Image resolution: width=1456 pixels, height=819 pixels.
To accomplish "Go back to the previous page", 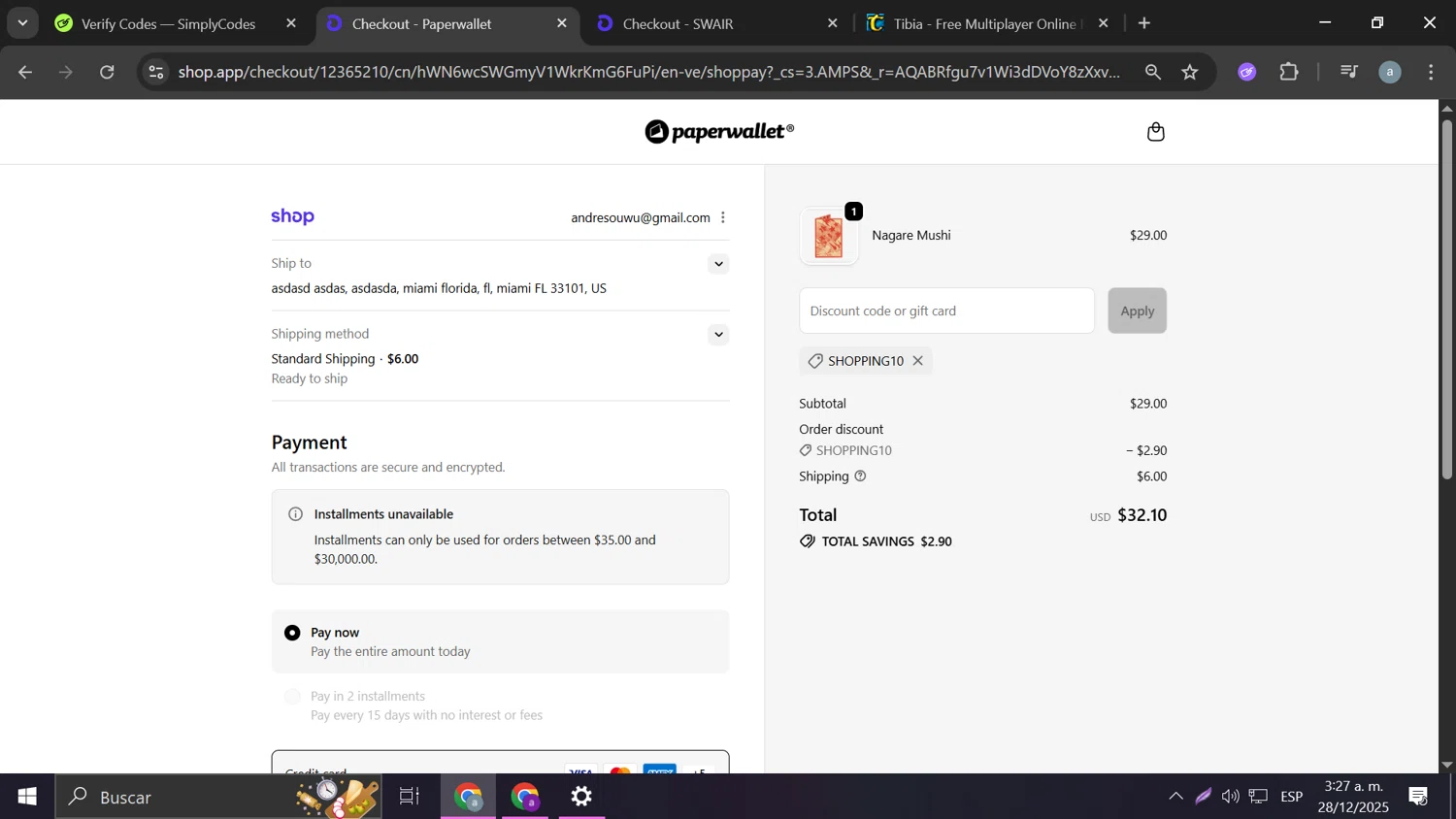I will click(25, 72).
